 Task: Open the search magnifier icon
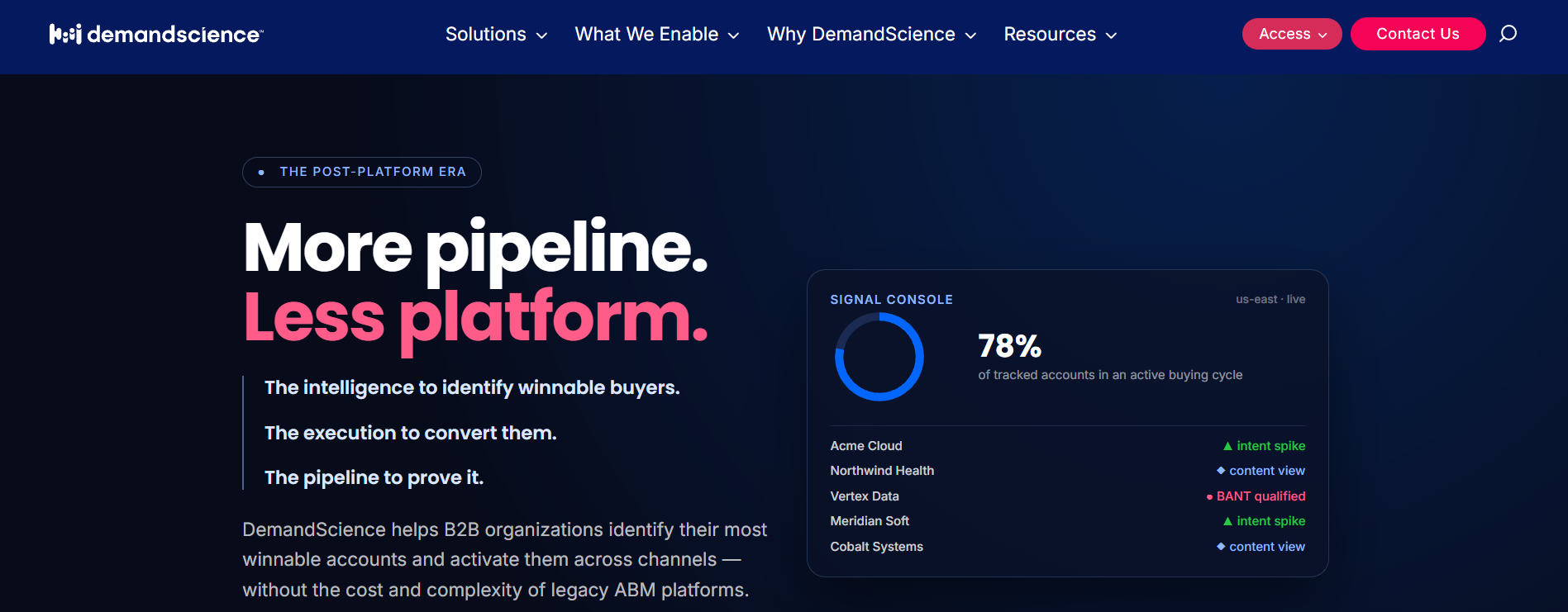pyautogui.click(x=1508, y=34)
